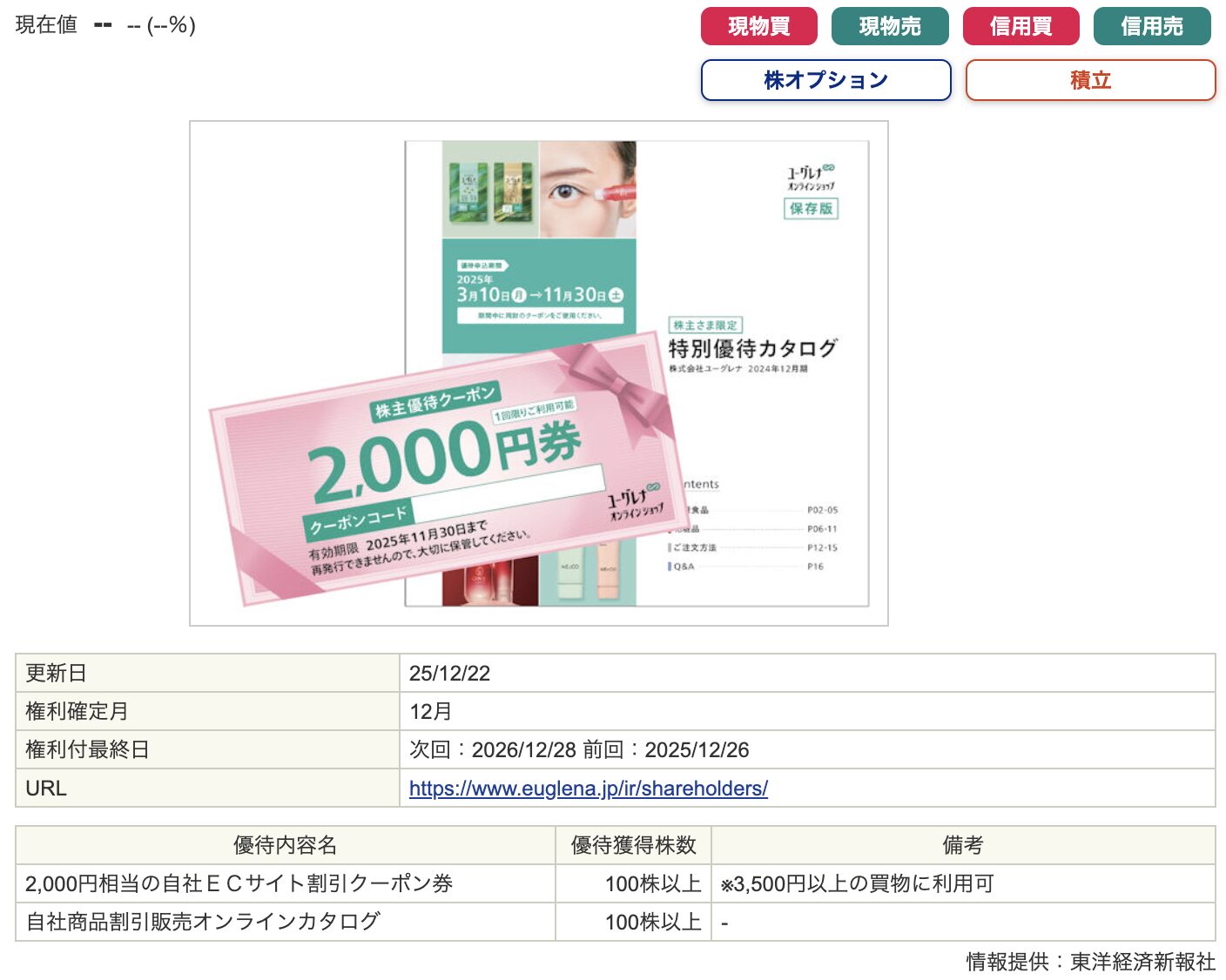Open the euglena.jp shareholders URL link

tap(589, 789)
